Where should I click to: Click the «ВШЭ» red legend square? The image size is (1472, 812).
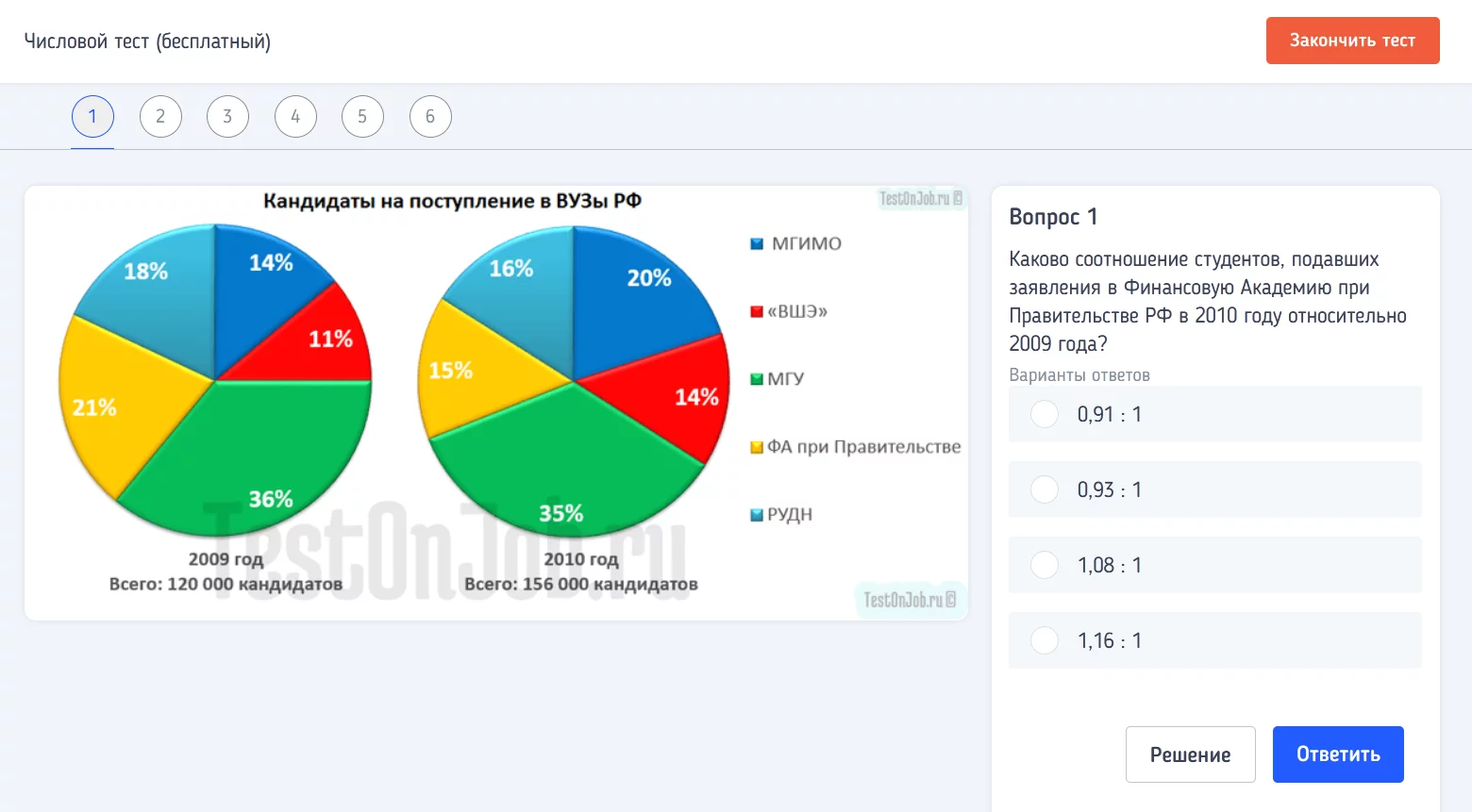(756, 312)
